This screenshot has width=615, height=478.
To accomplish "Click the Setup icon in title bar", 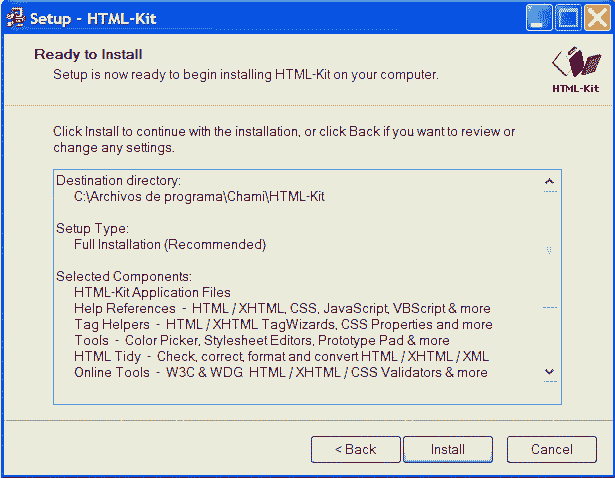I will tap(16, 18).
